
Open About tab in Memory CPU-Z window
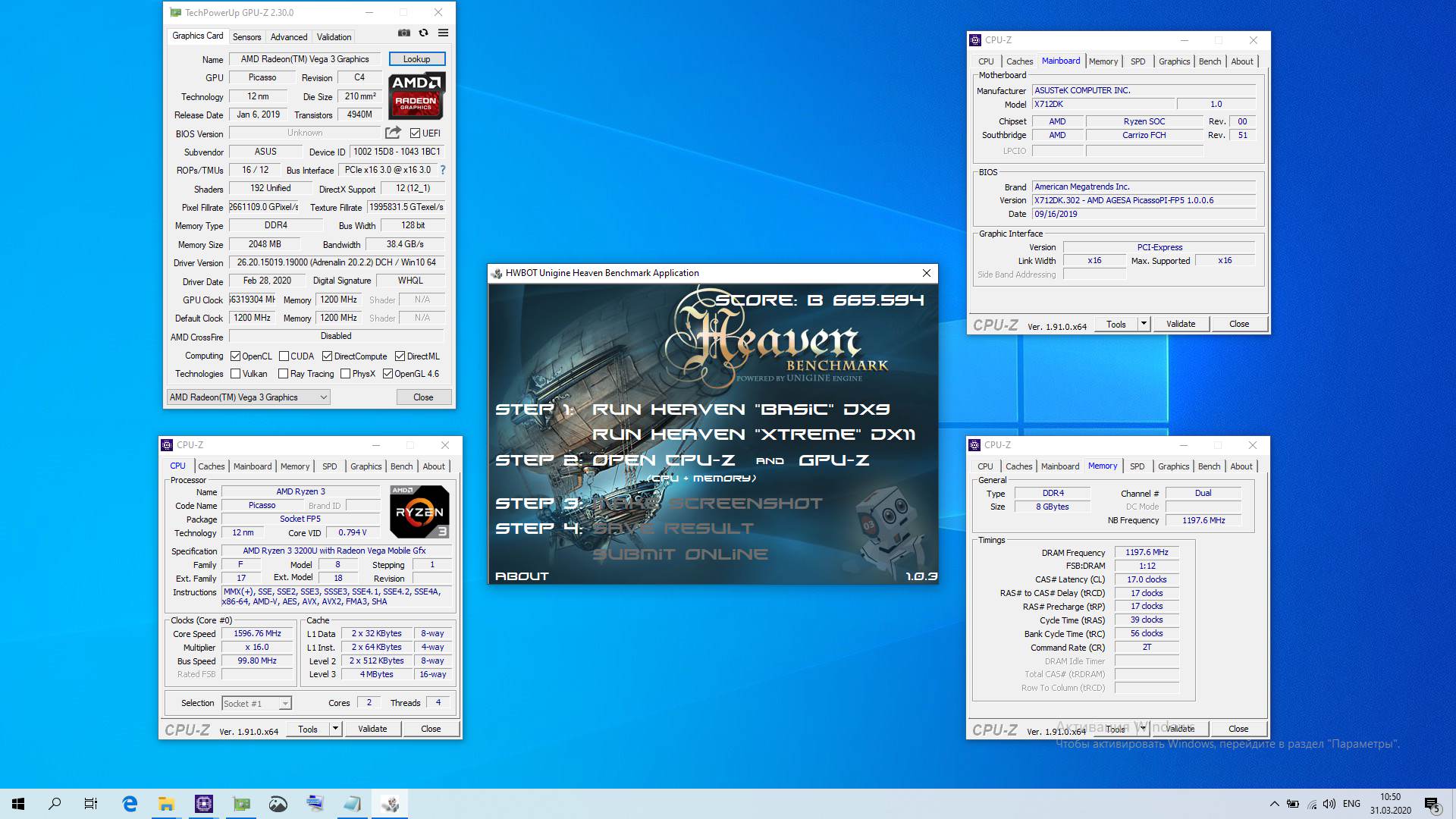coord(1241,466)
